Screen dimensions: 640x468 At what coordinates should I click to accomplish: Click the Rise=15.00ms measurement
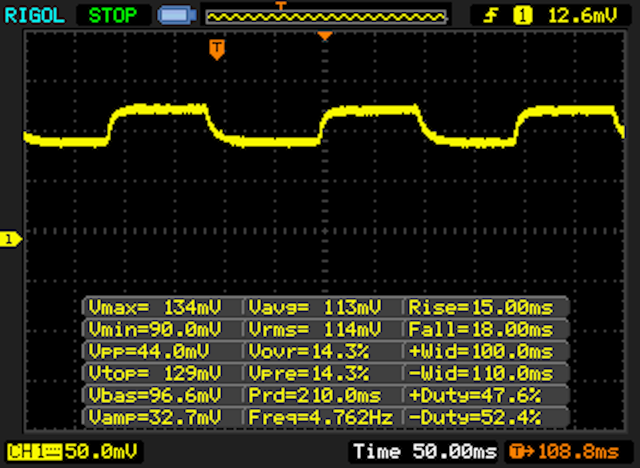click(x=481, y=307)
